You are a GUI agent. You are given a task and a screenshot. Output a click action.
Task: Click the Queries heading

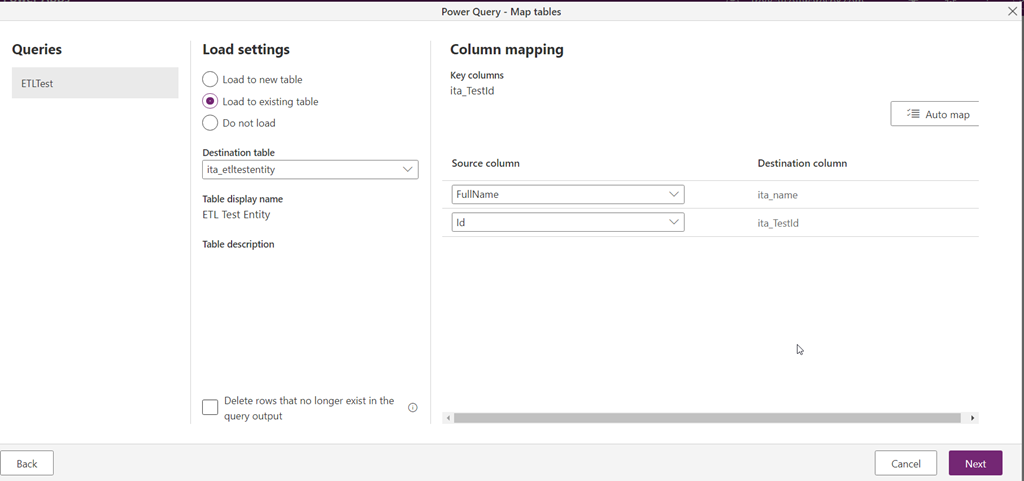pos(37,50)
